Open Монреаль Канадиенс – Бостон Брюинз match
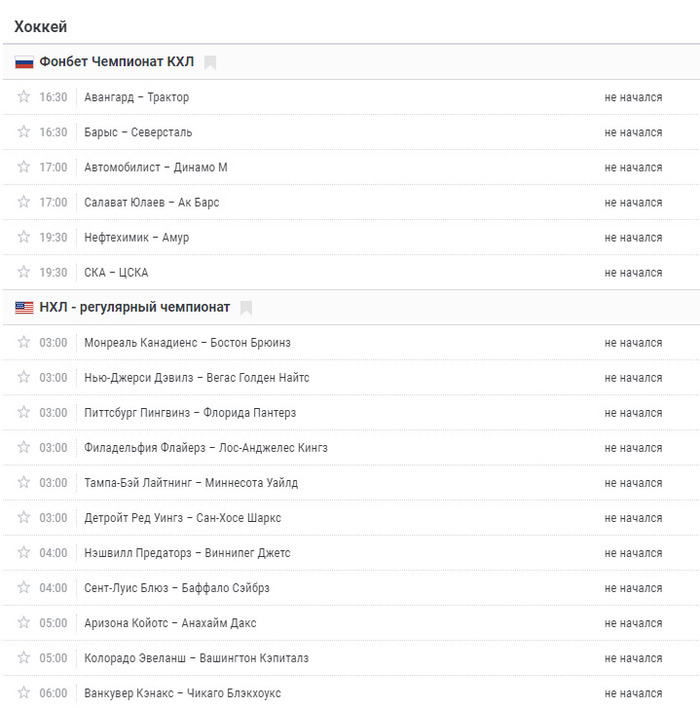700x708 pixels. tap(187, 343)
